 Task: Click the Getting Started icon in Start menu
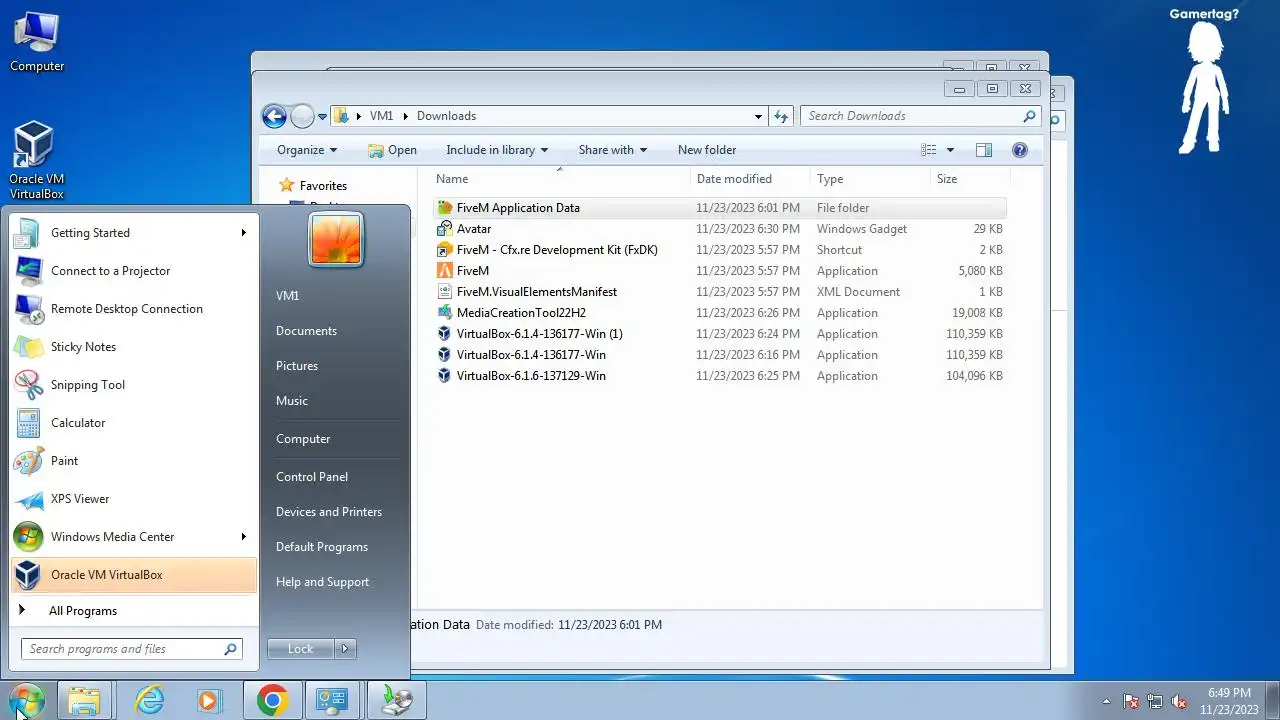pyautogui.click(x=27, y=233)
